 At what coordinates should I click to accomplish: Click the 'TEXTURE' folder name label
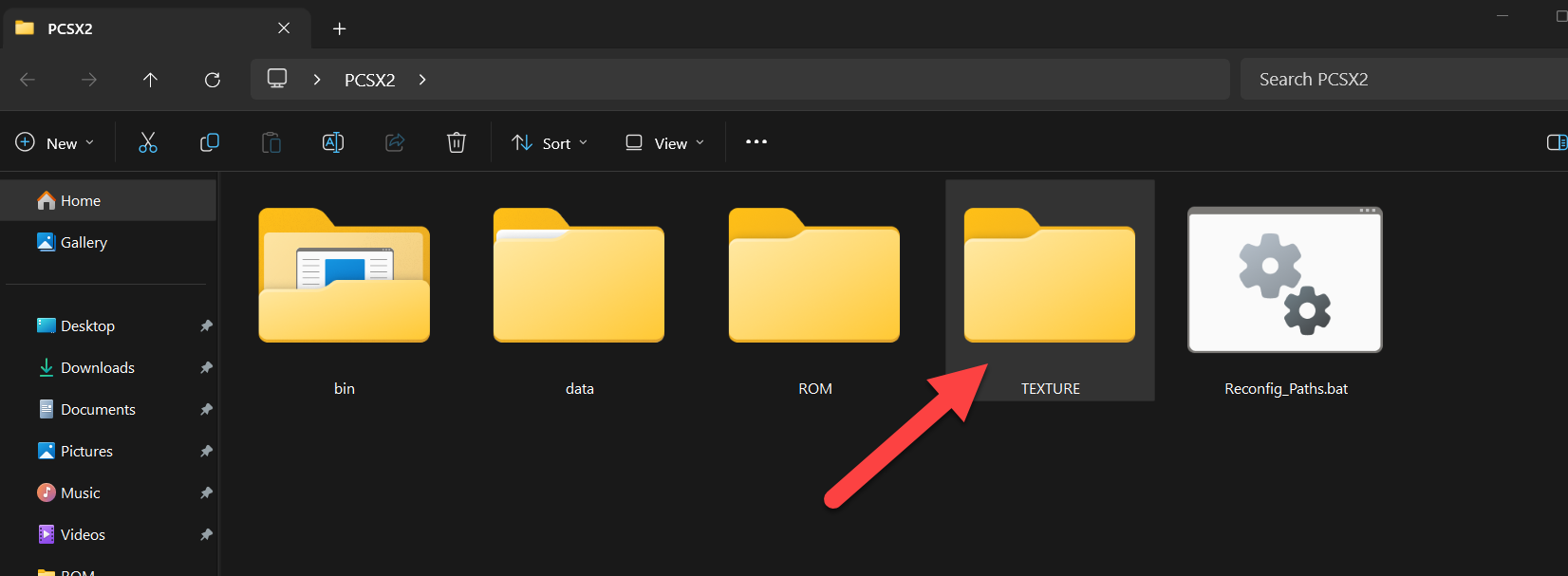(1051, 388)
